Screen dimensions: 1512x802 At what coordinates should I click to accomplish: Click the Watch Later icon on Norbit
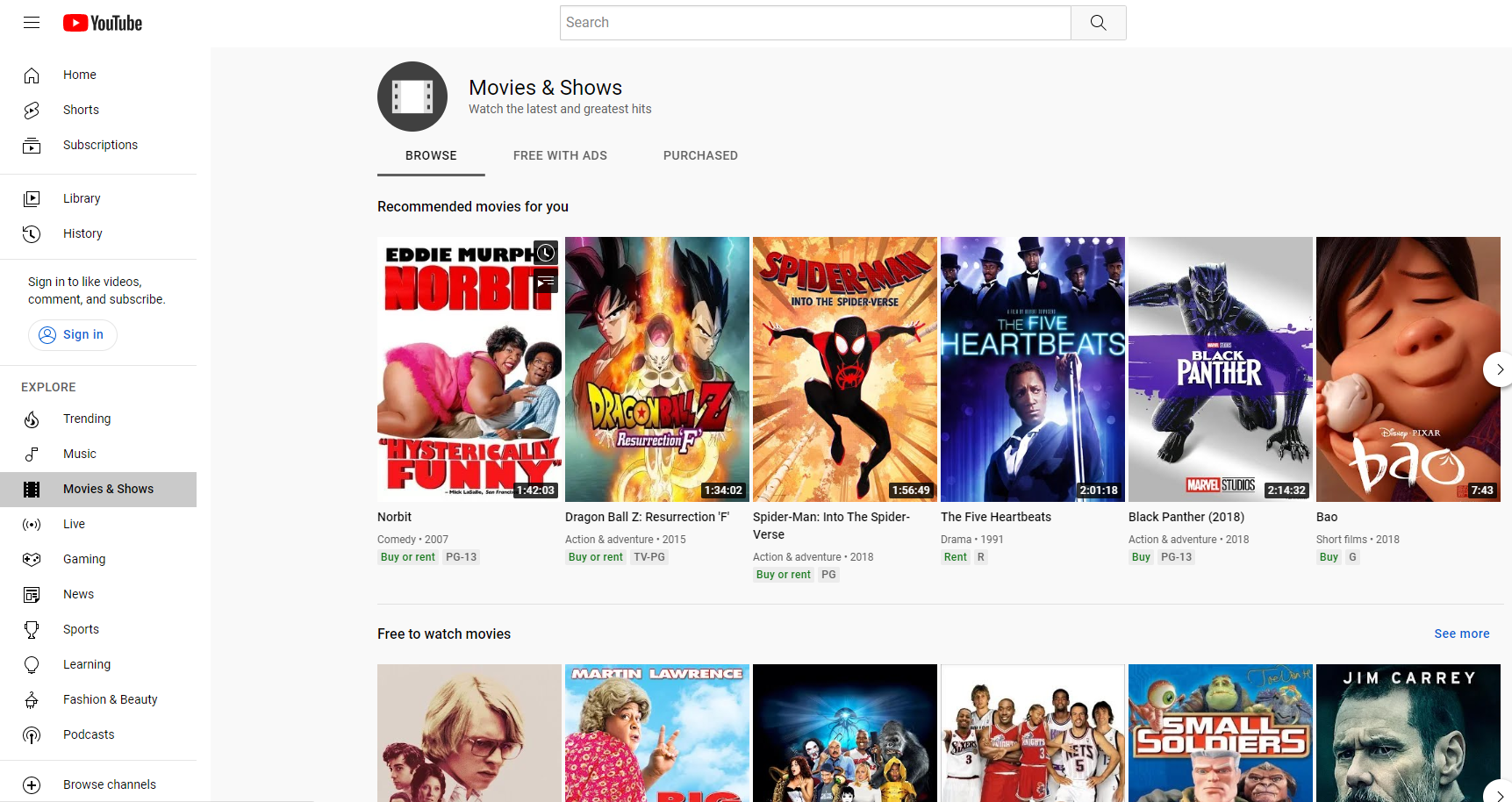(546, 253)
